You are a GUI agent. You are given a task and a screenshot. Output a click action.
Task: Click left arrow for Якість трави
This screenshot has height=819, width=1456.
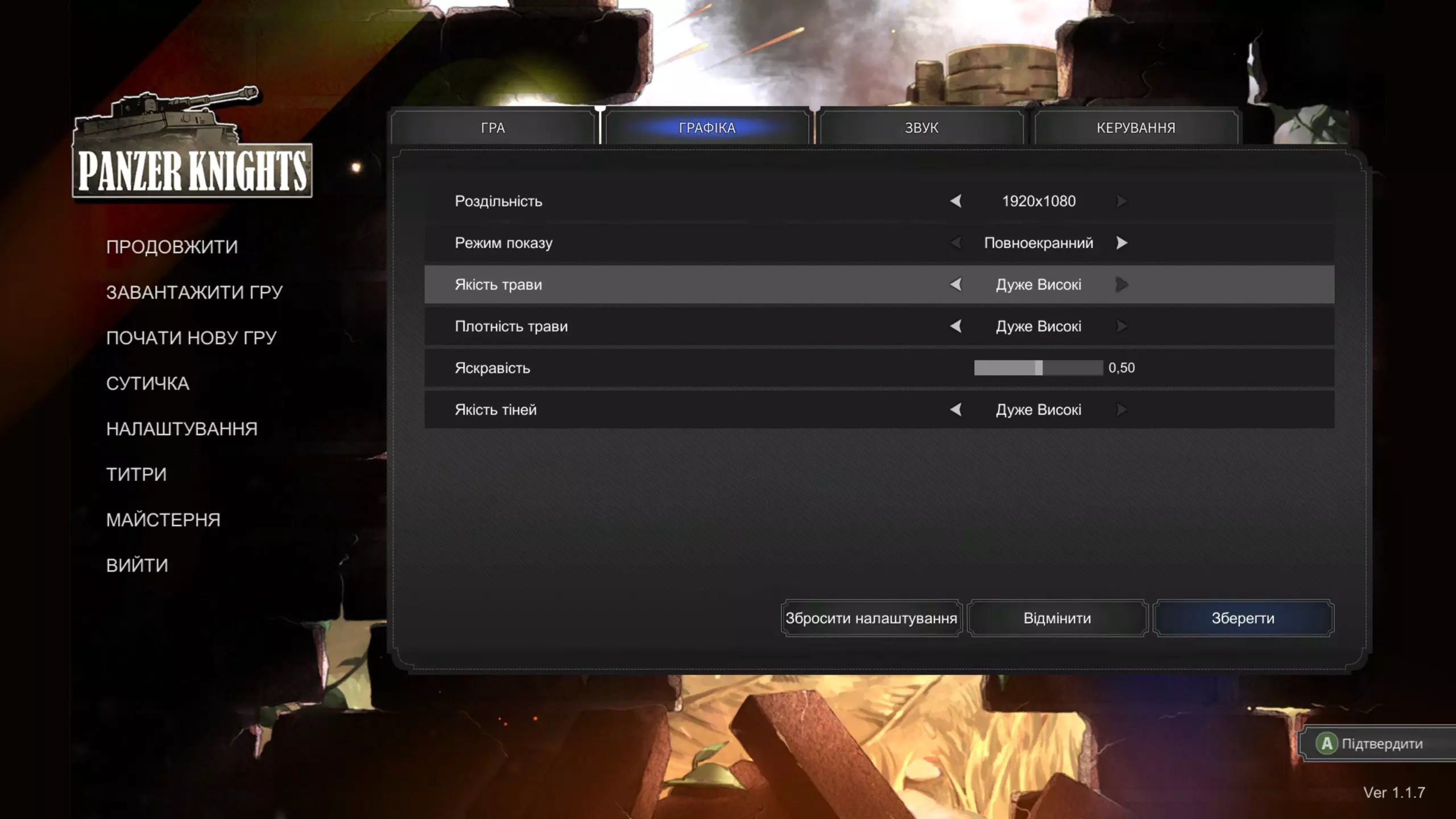[x=955, y=284]
